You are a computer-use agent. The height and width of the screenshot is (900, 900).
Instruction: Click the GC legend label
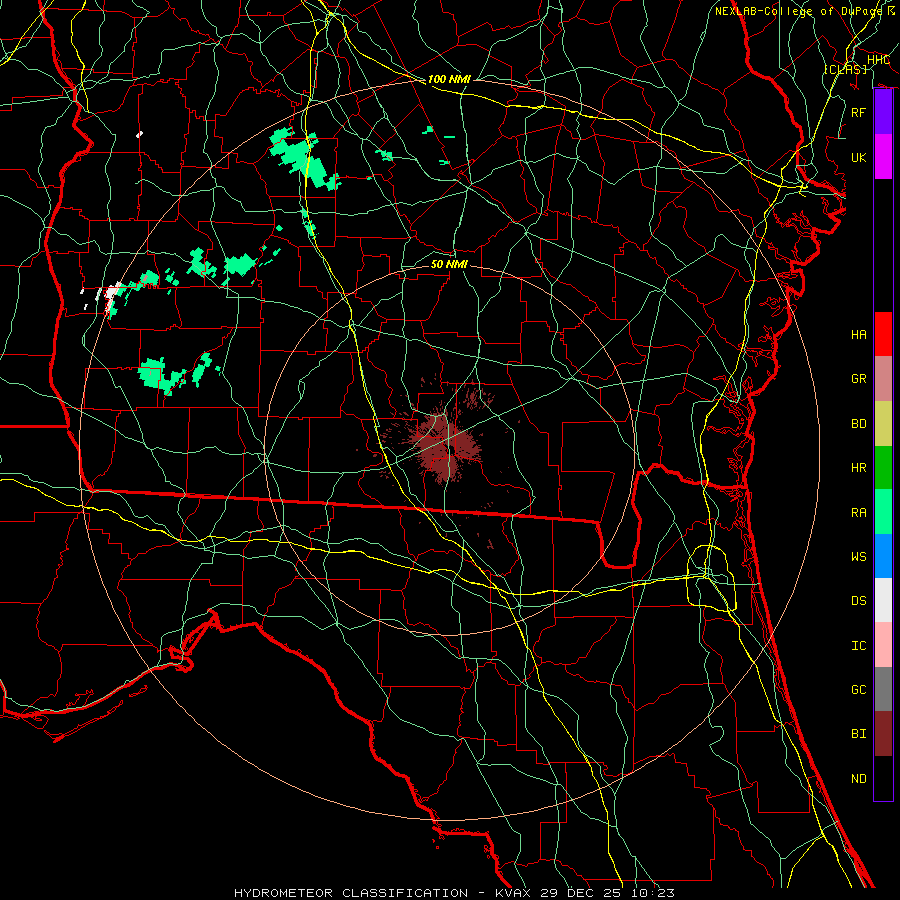859,690
